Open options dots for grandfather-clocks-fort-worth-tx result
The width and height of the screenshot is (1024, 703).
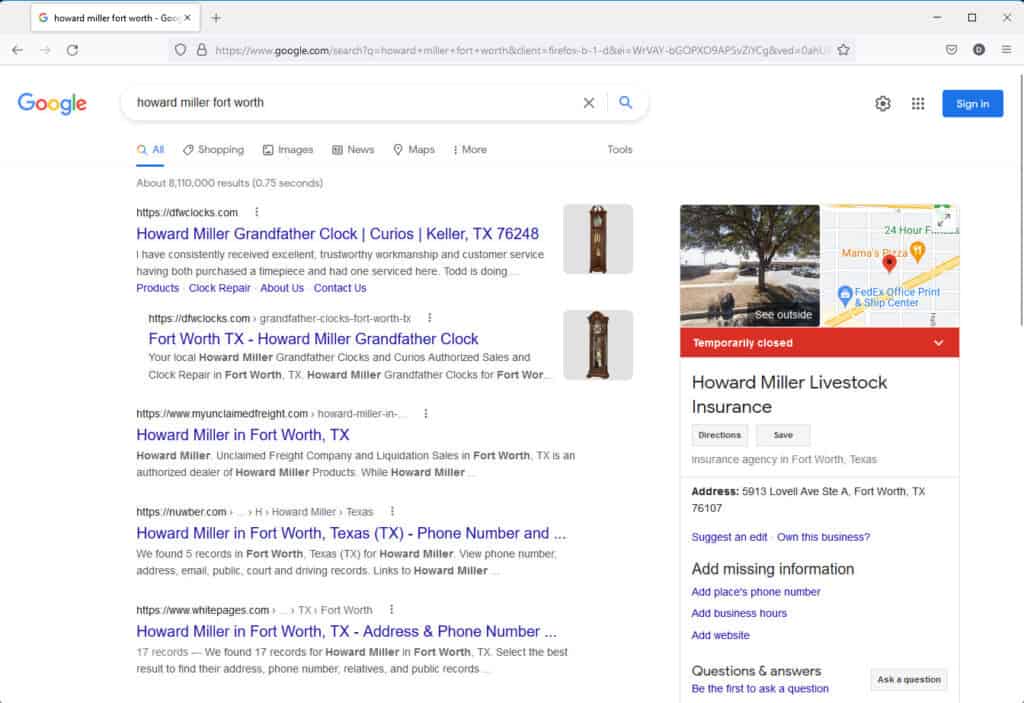(429, 318)
